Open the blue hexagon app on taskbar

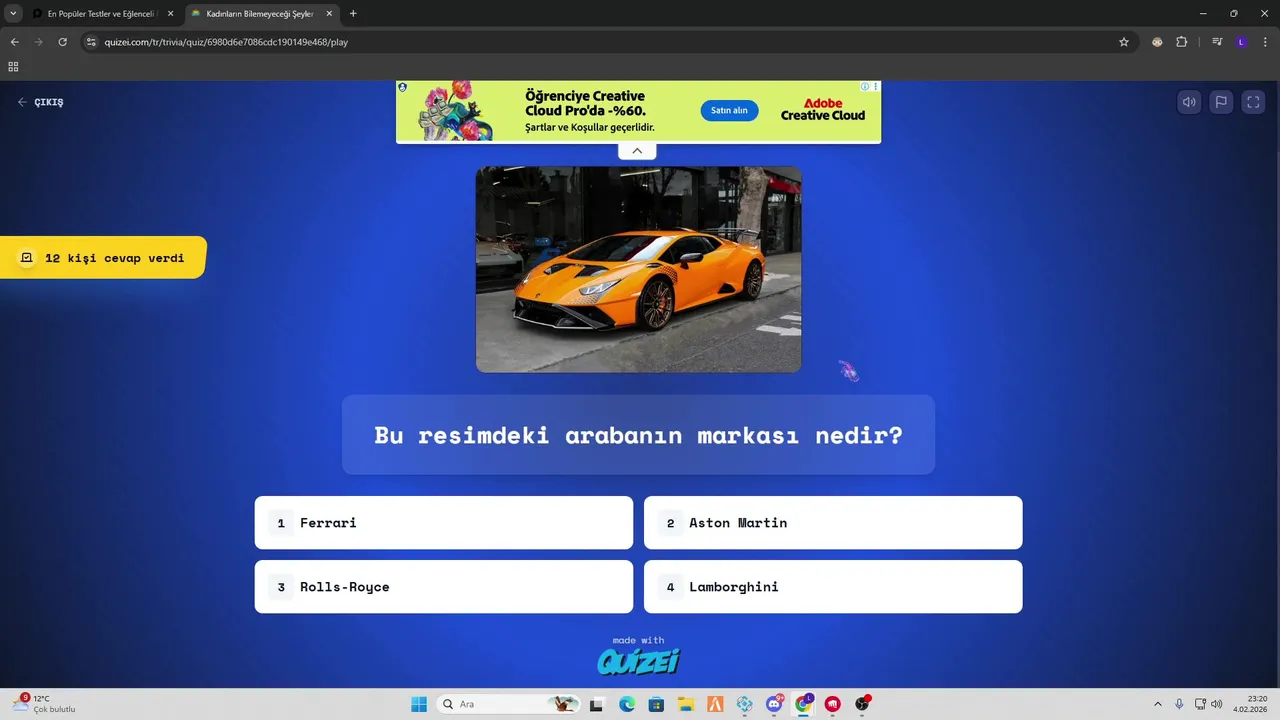pyautogui.click(x=745, y=704)
